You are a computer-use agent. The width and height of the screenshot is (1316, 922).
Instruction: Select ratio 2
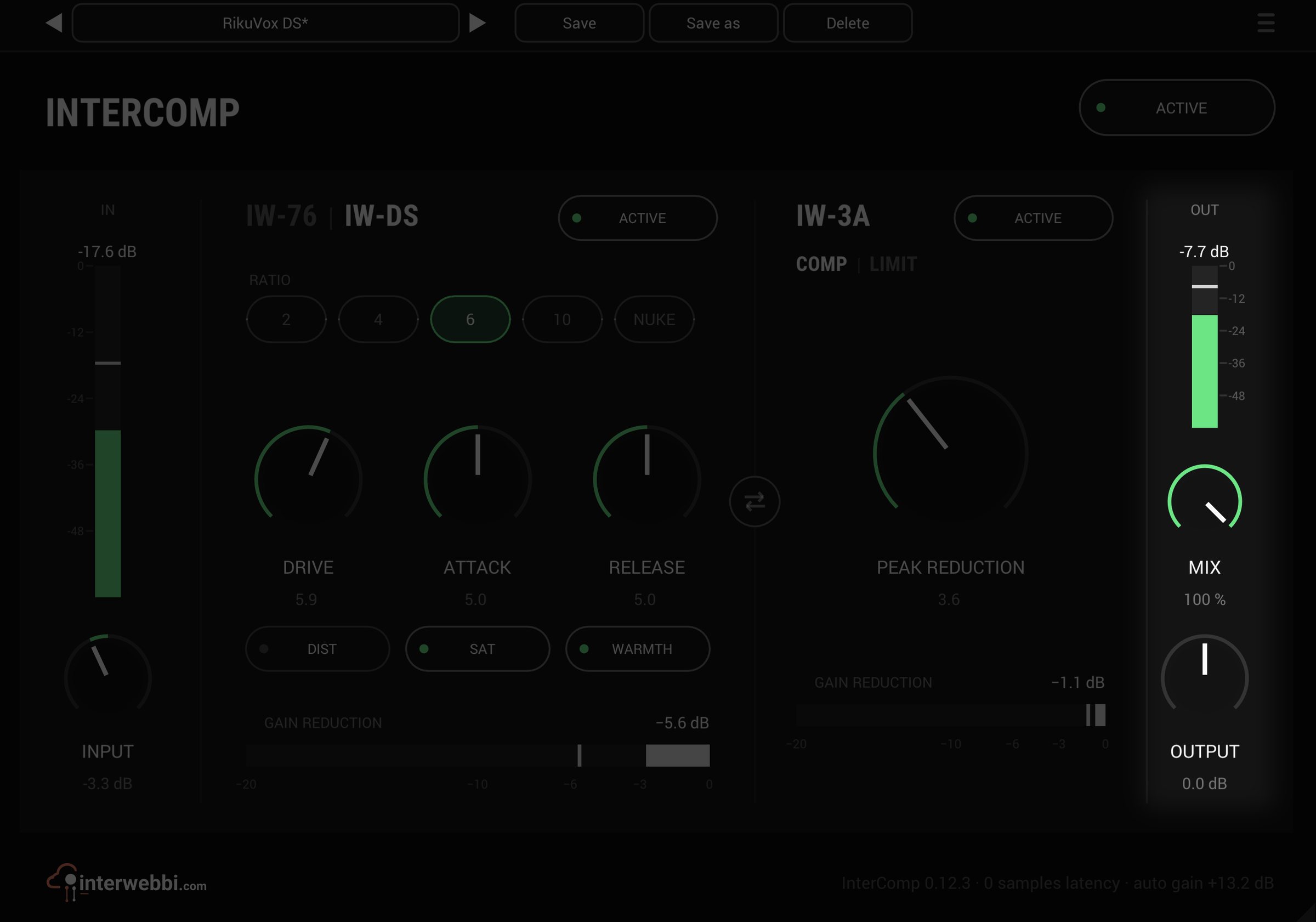coord(286,319)
